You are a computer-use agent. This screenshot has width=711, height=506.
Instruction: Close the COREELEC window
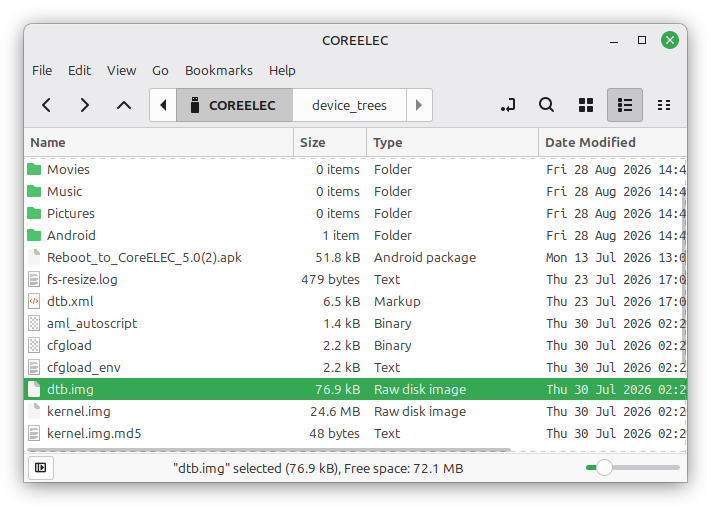pyautogui.click(x=670, y=40)
